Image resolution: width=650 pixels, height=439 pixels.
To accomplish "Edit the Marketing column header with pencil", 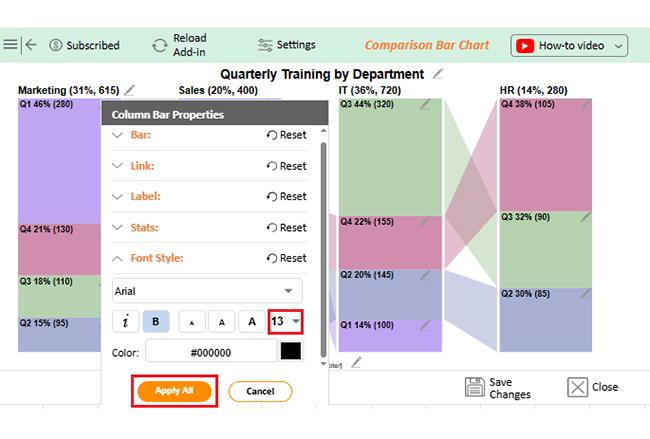I will pyautogui.click(x=129, y=91).
